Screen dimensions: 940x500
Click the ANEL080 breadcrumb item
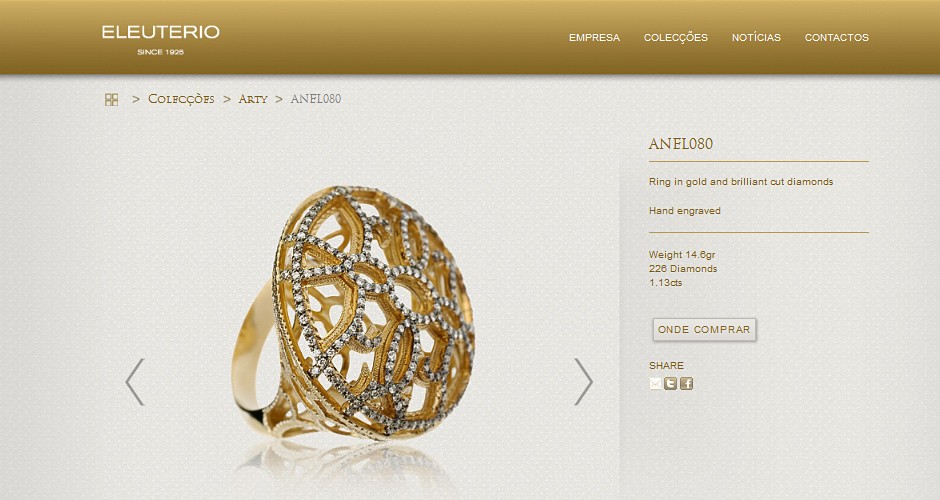pos(315,99)
